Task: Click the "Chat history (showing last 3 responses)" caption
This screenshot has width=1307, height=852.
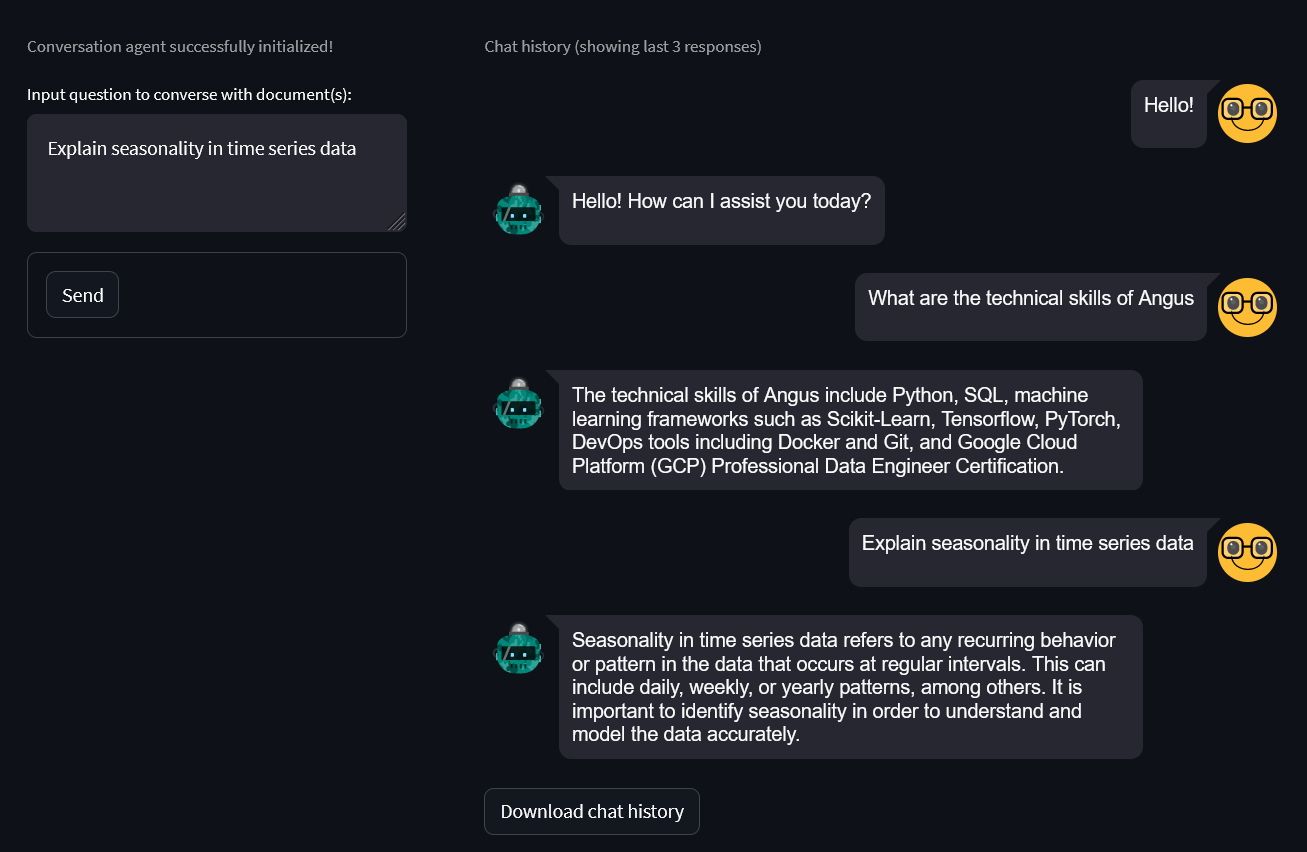Action: tap(623, 47)
